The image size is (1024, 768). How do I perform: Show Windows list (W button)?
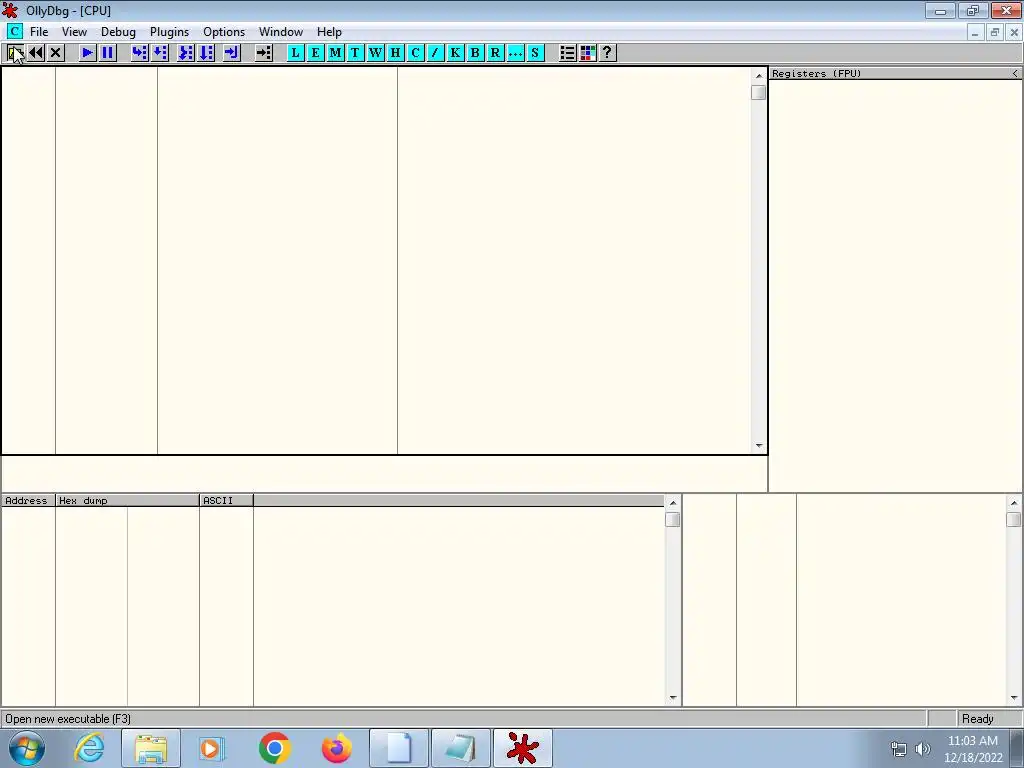pyautogui.click(x=376, y=53)
